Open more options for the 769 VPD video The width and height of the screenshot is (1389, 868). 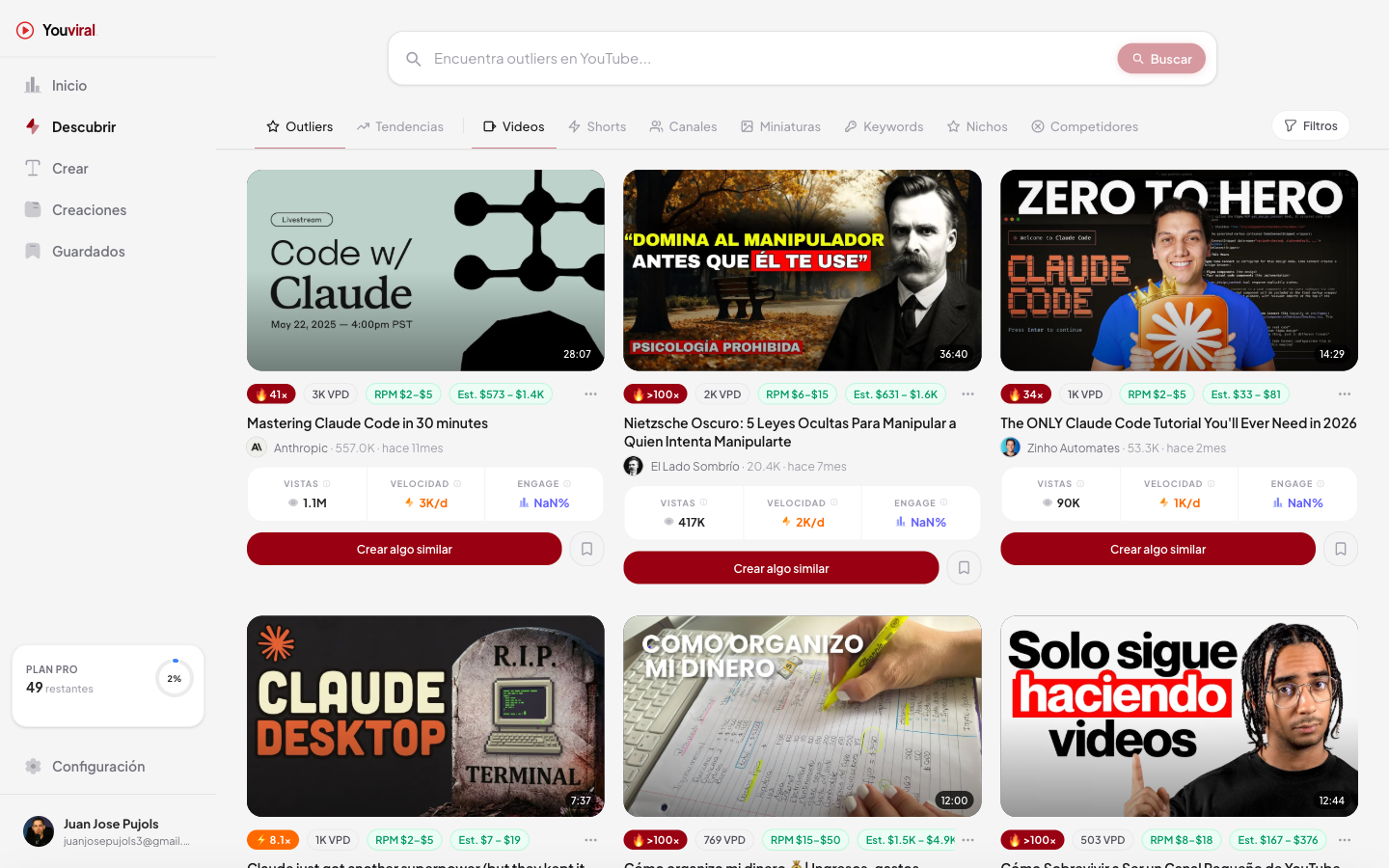tap(968, 840)
